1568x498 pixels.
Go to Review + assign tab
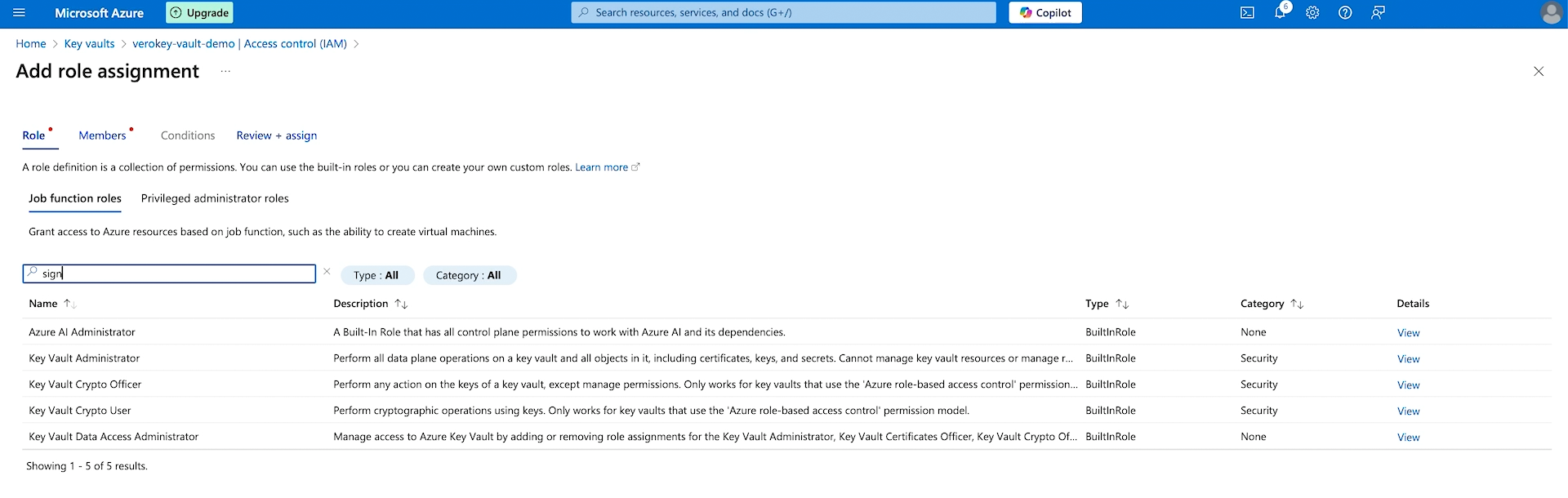pyautogui.click(x=276, y=136)
